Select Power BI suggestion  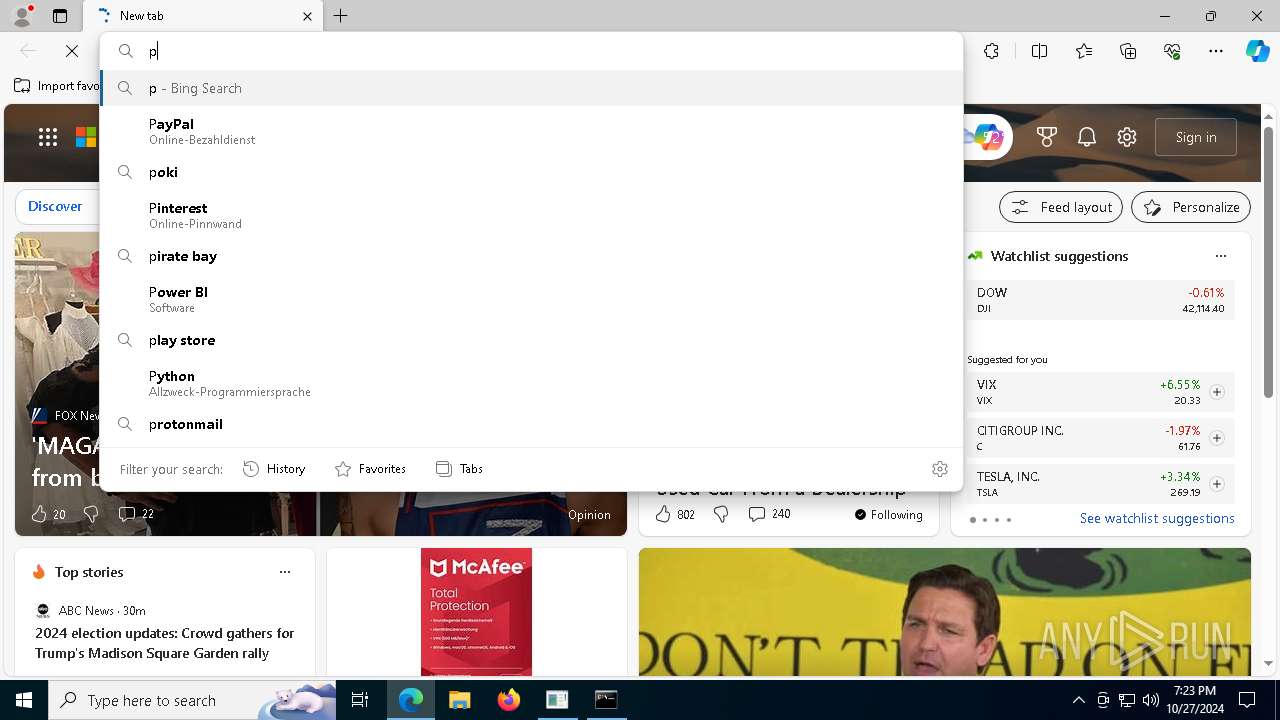tap(531, 299)
